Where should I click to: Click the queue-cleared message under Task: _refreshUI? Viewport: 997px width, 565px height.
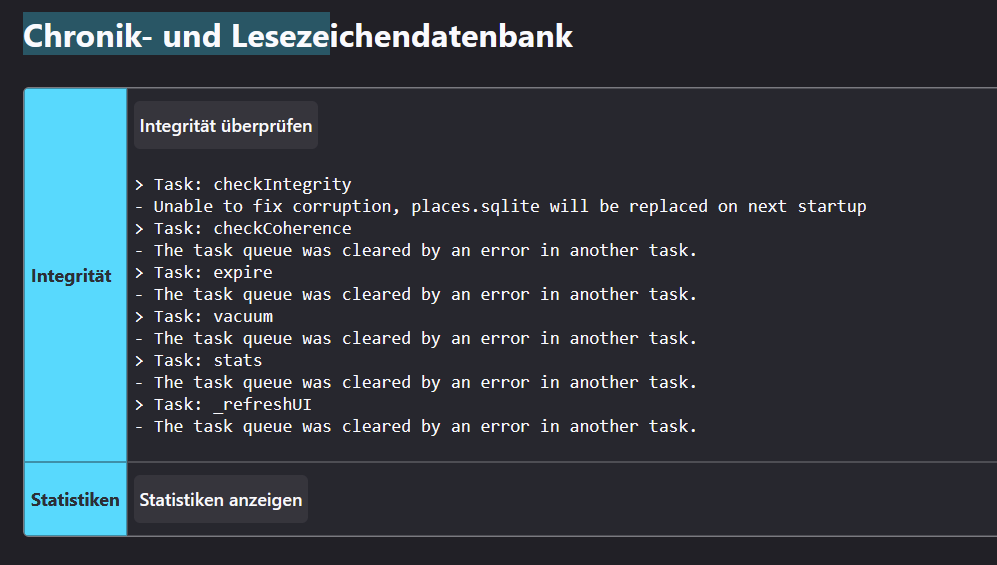[x=415, y=426]
